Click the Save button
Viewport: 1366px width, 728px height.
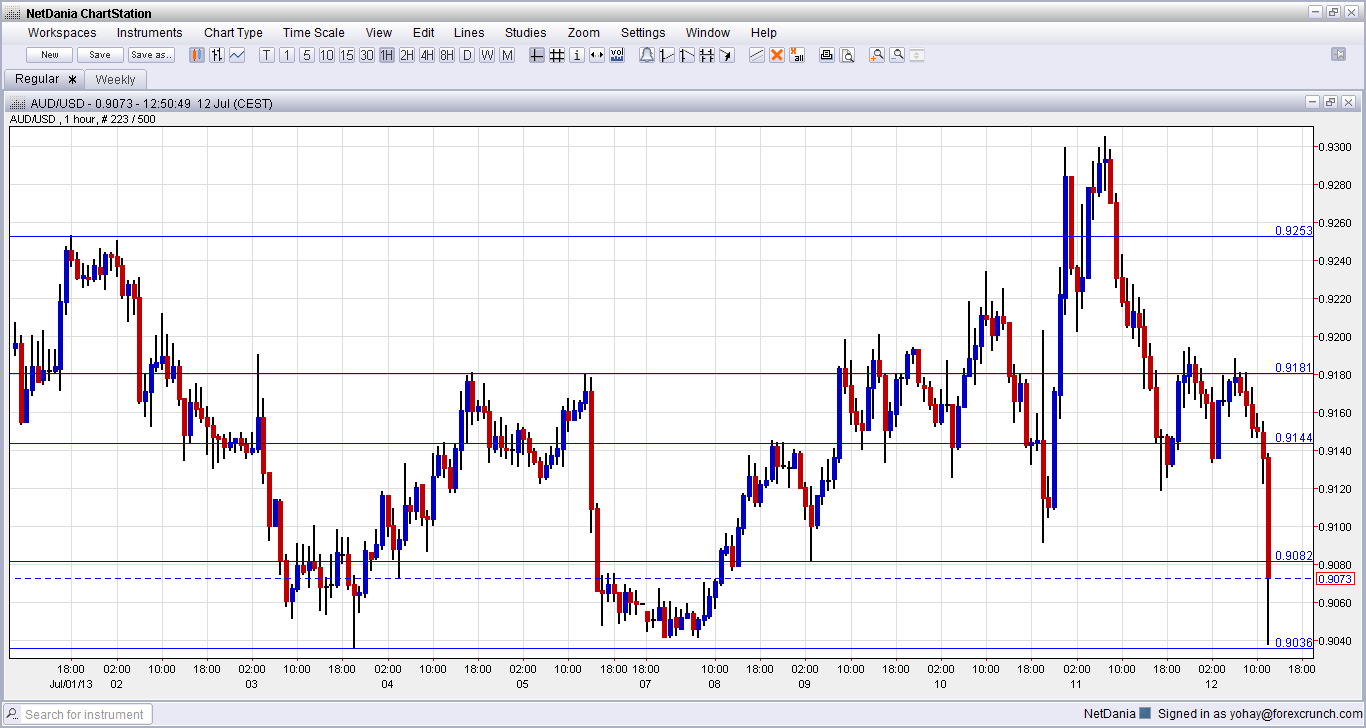coord(100,55)
